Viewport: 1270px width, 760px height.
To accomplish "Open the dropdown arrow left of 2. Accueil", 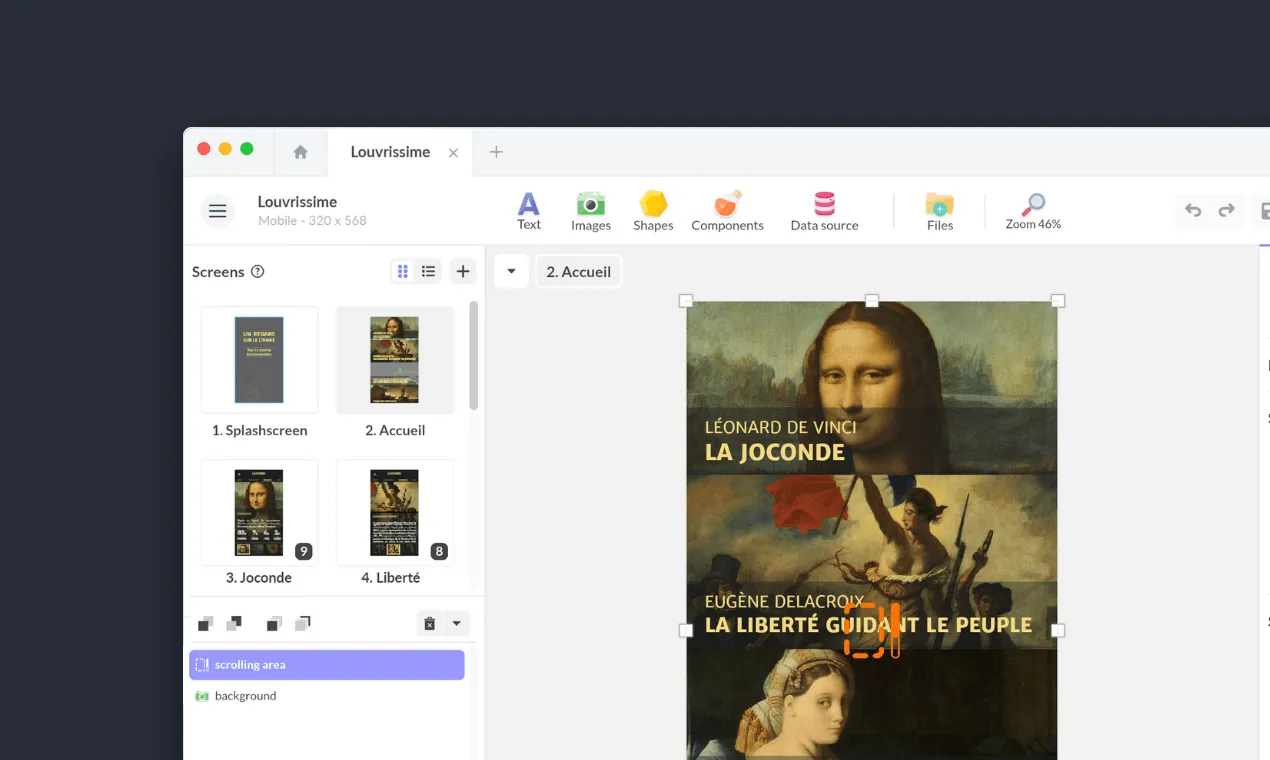I will coord(511,272).
